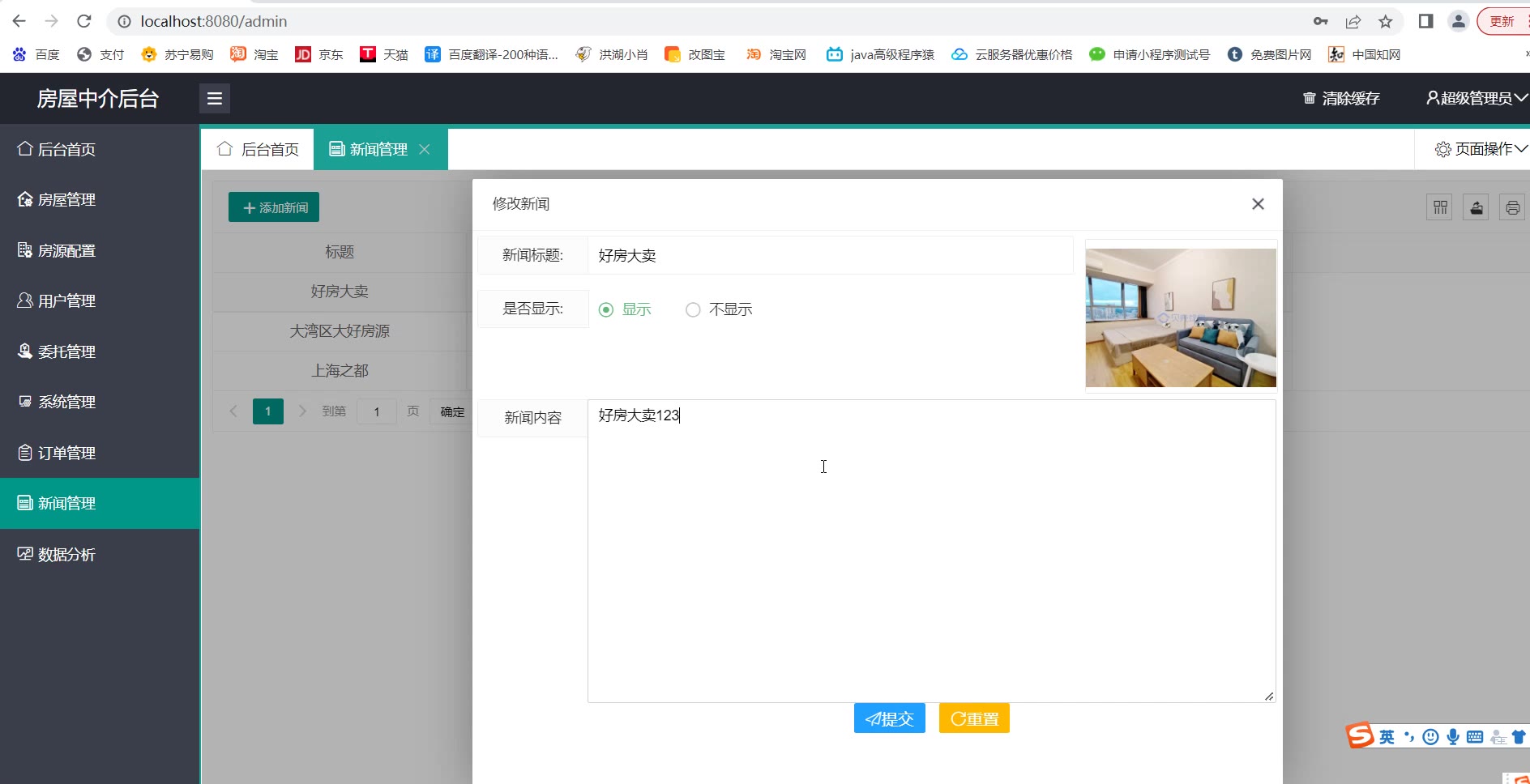Bookmark page with star icon

[1386, 22]
